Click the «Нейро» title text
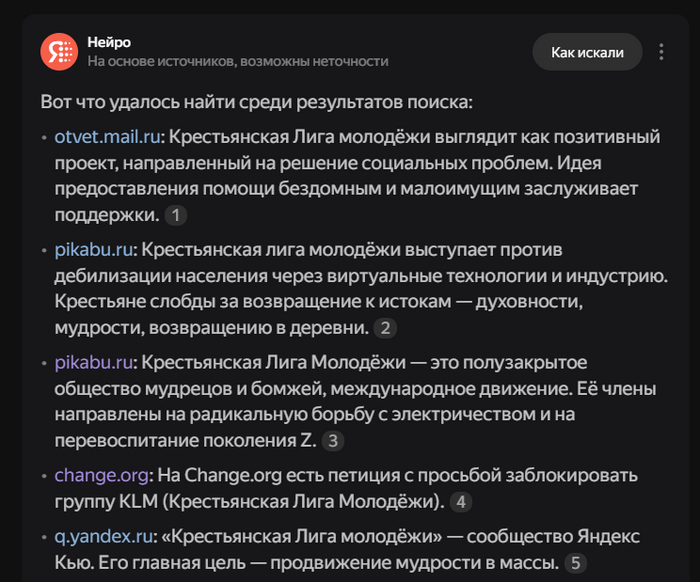700x582 pixels. (109, 42)
